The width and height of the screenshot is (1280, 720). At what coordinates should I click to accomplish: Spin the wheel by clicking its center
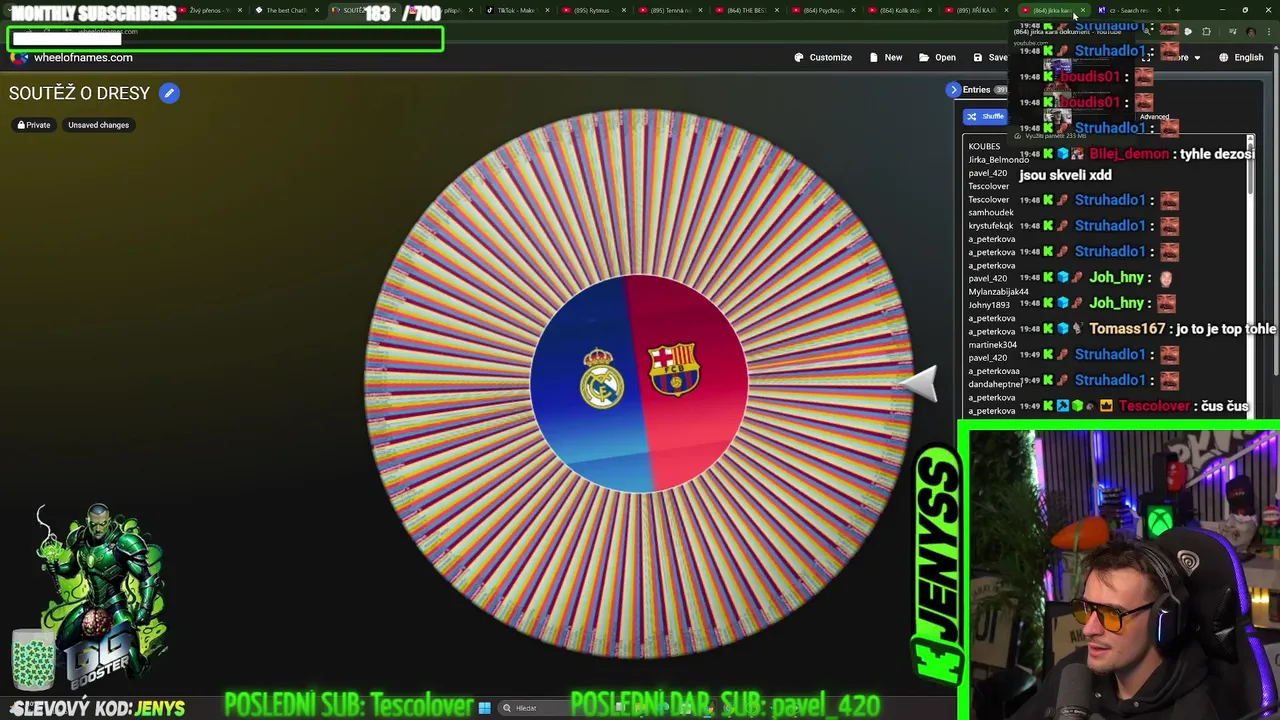(x=638, y=383)
